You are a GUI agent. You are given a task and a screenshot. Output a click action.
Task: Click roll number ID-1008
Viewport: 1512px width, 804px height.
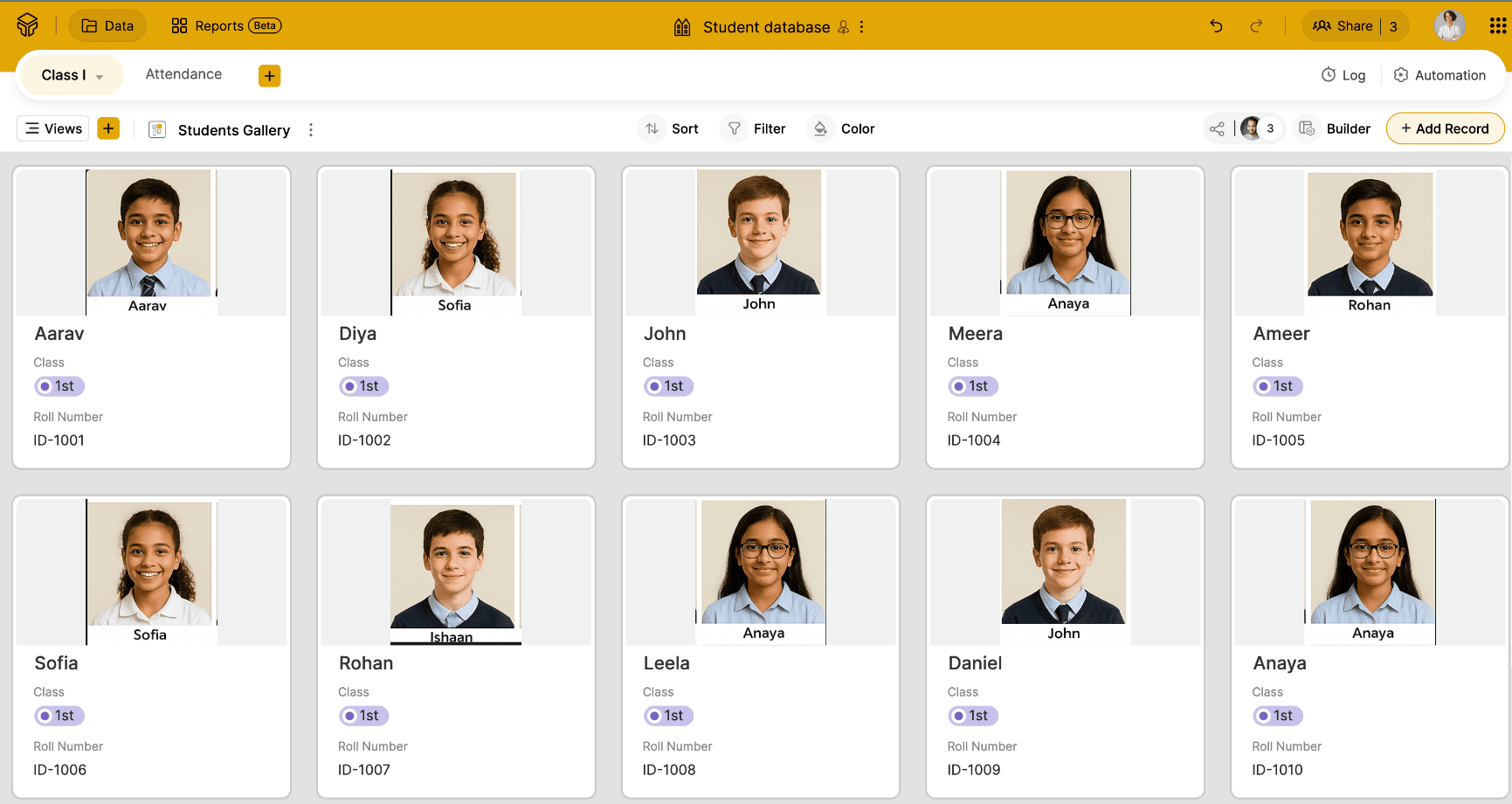[x=669, y=770]
